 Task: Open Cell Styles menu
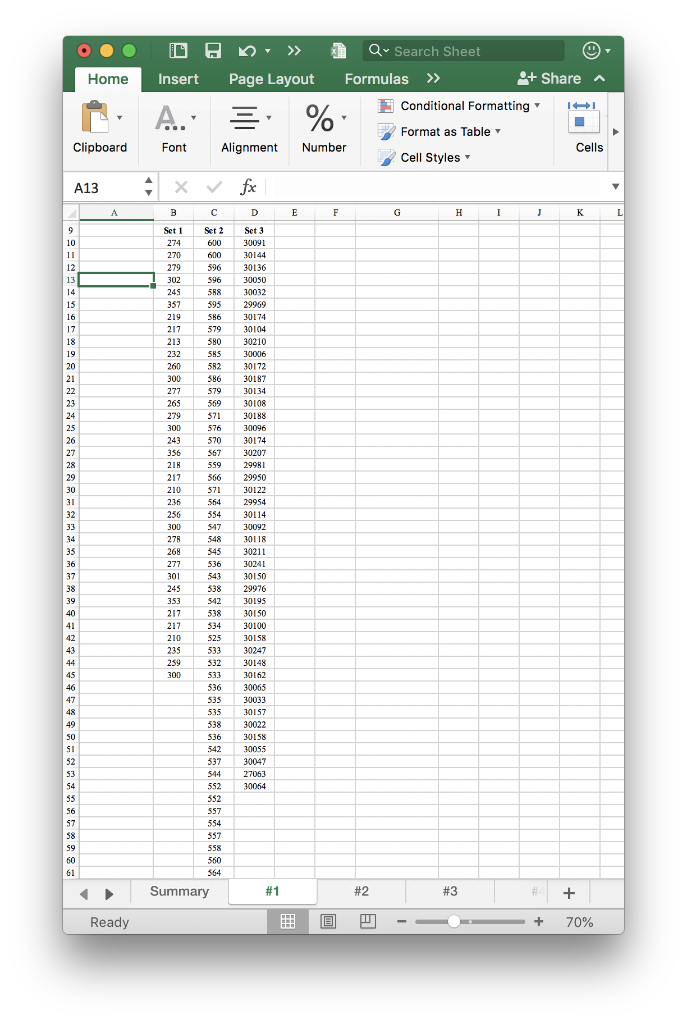coord(424,158)
